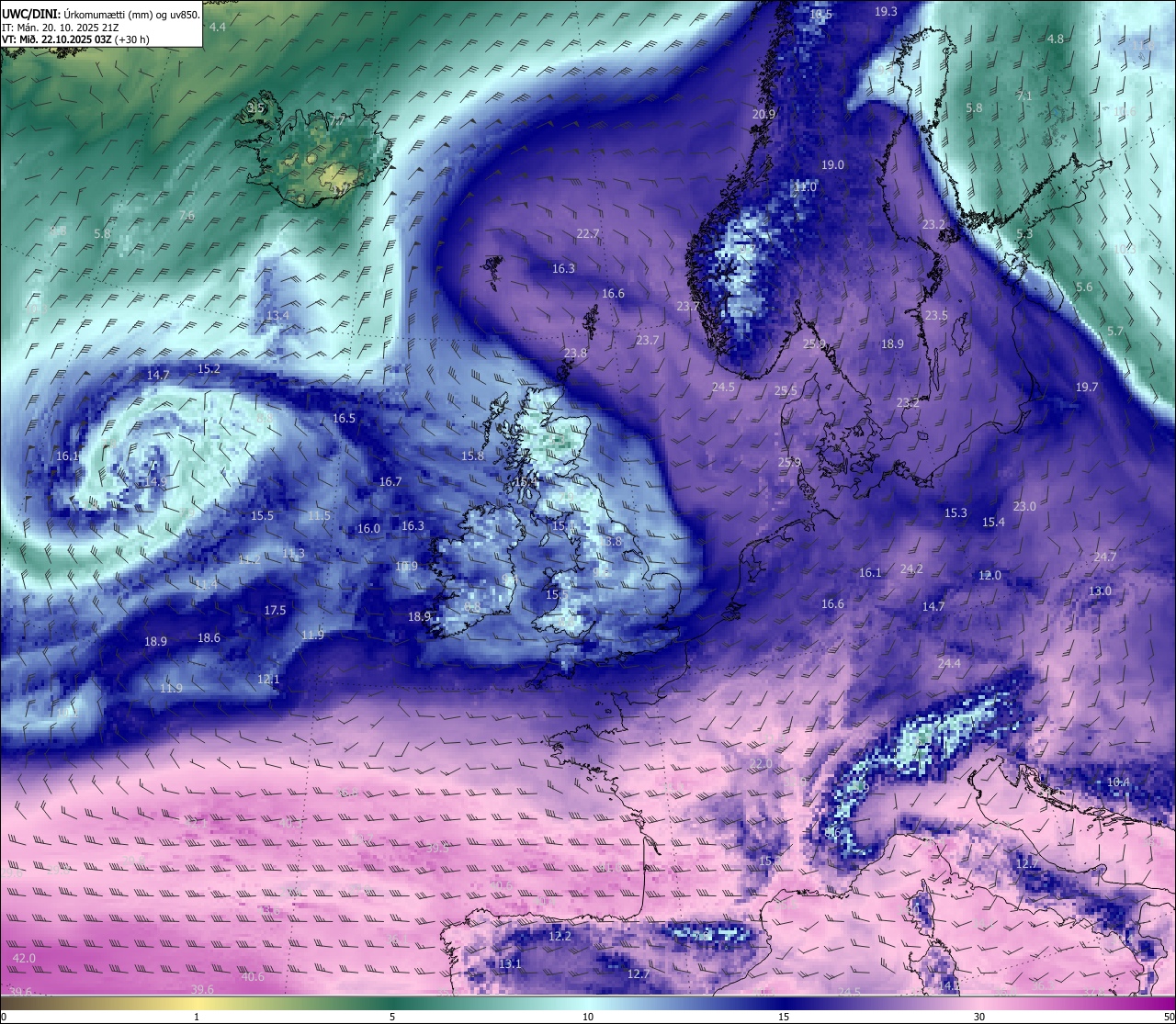The height and width of the screenshot is (1024, 1176).
Task: Click the '22.0' value on the map
Action: pyautogui.click(x=761, y=764)
